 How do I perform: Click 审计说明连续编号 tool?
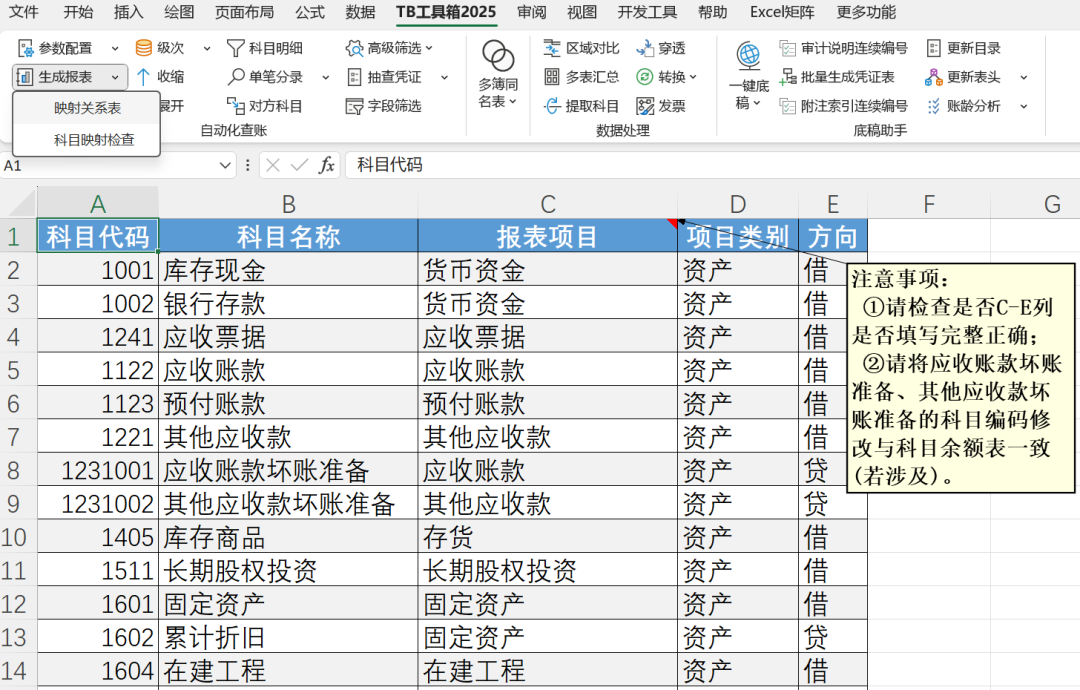tap(843, 48)
